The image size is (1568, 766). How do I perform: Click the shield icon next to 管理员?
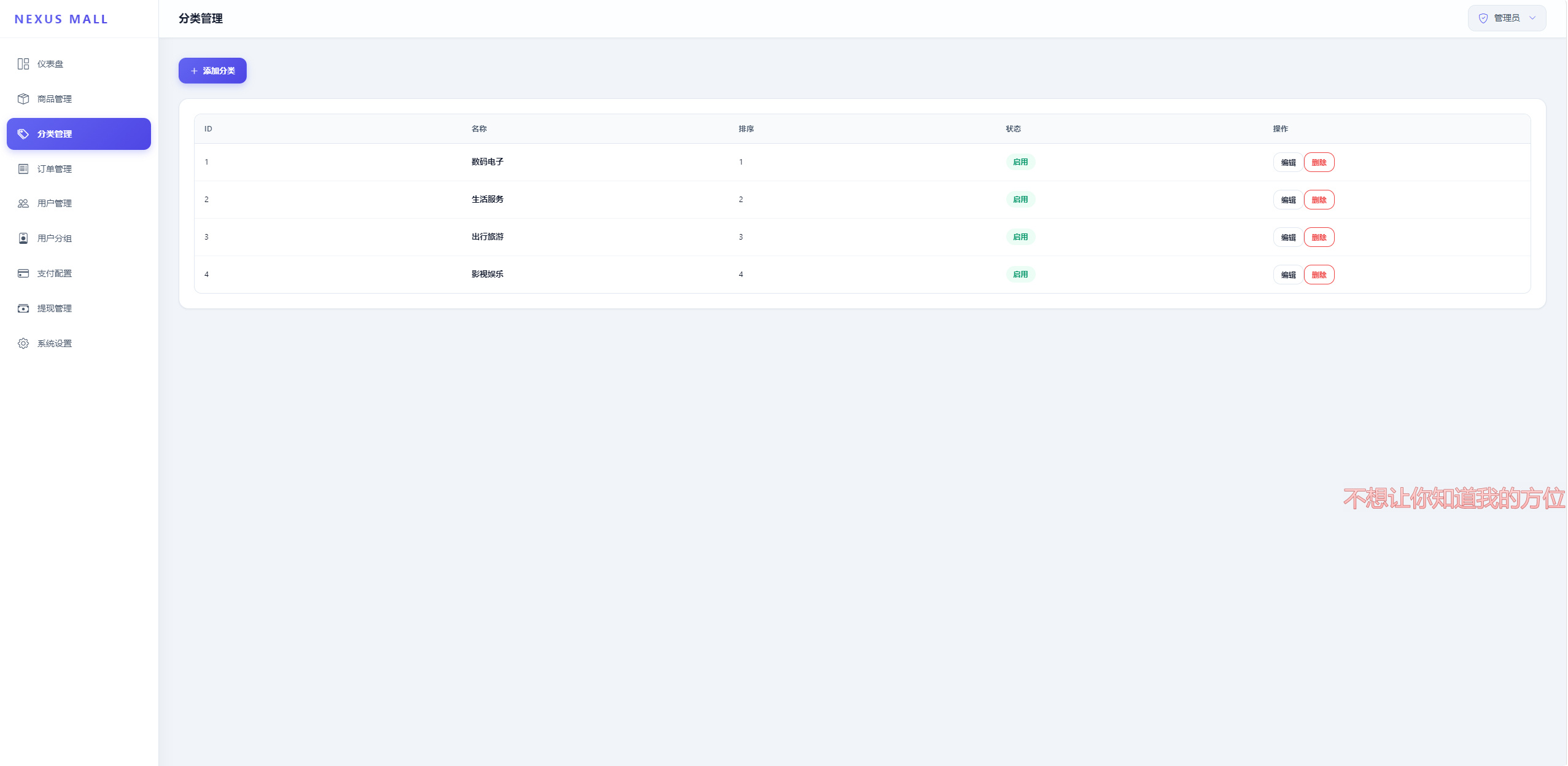1483,18
